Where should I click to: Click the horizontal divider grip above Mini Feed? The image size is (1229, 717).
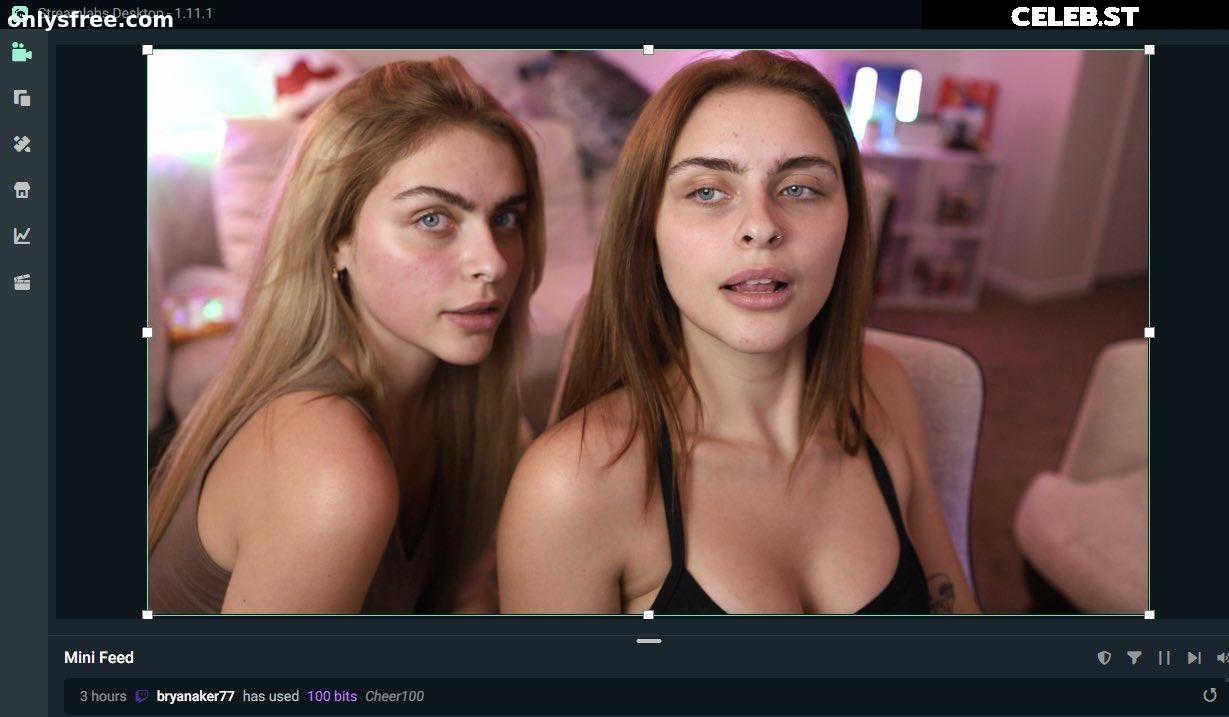pyautogui.click(x=649, y=641)
